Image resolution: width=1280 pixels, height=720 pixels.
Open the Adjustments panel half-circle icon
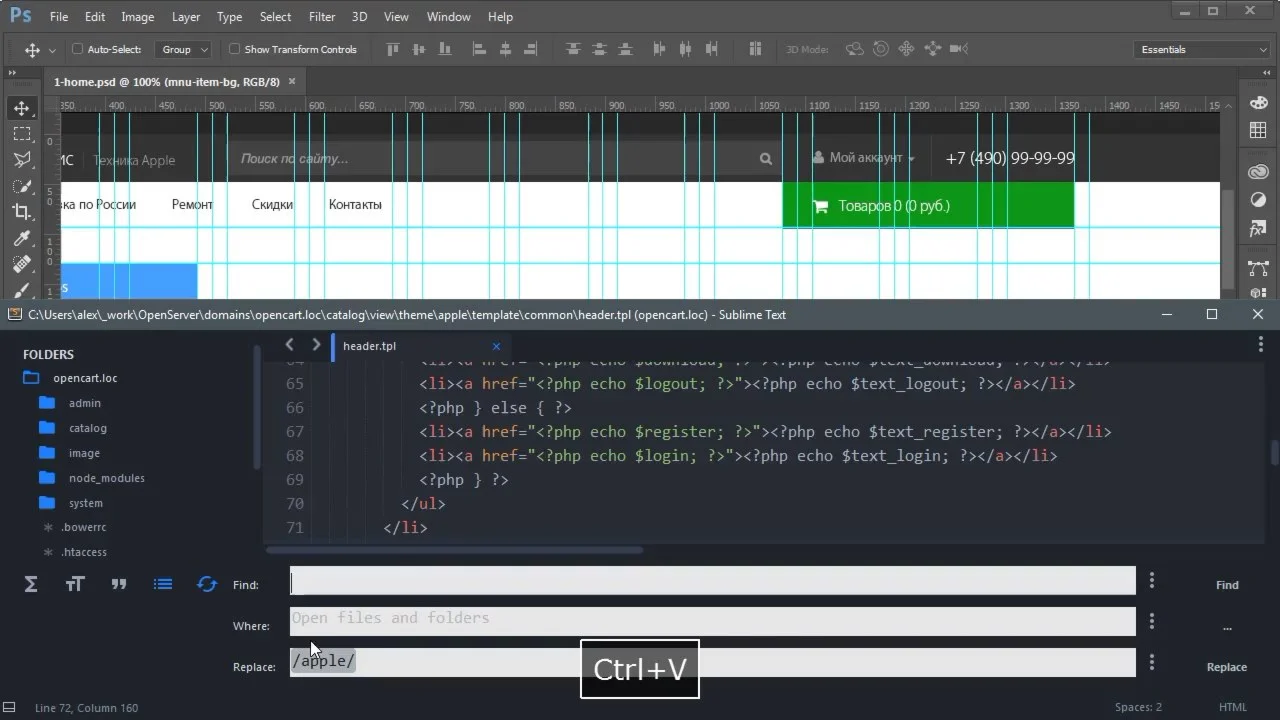click(1258, 199)
